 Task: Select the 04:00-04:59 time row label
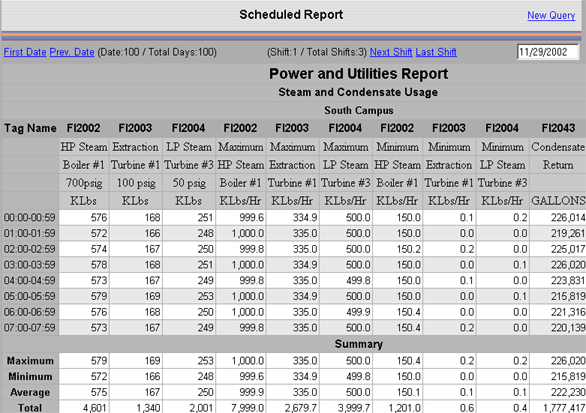point(30,280)
